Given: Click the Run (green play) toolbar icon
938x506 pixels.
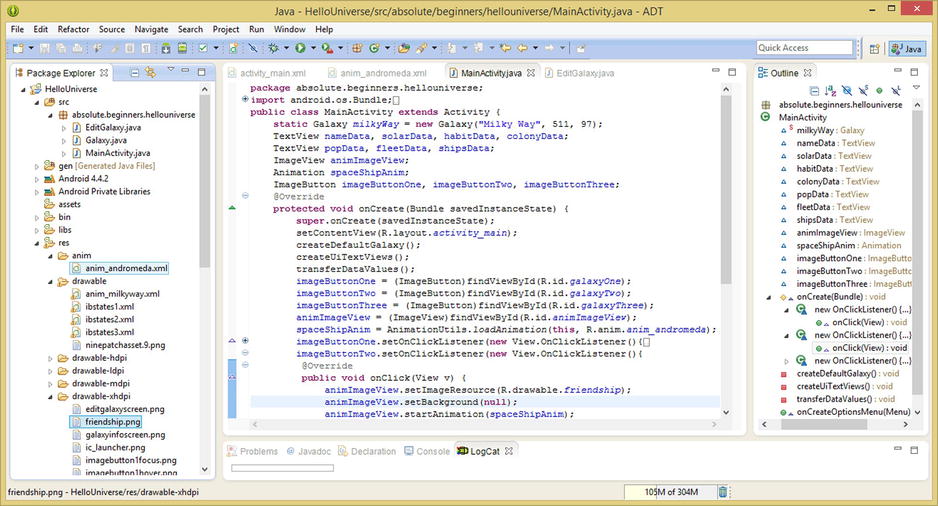Looking at the screenshot, I should coord(299,48).
